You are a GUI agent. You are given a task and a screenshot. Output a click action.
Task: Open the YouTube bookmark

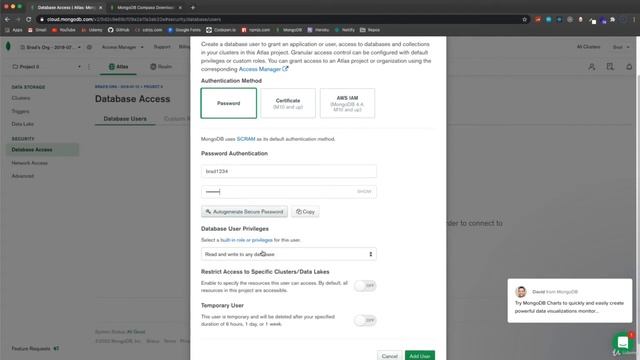point(64,30)
